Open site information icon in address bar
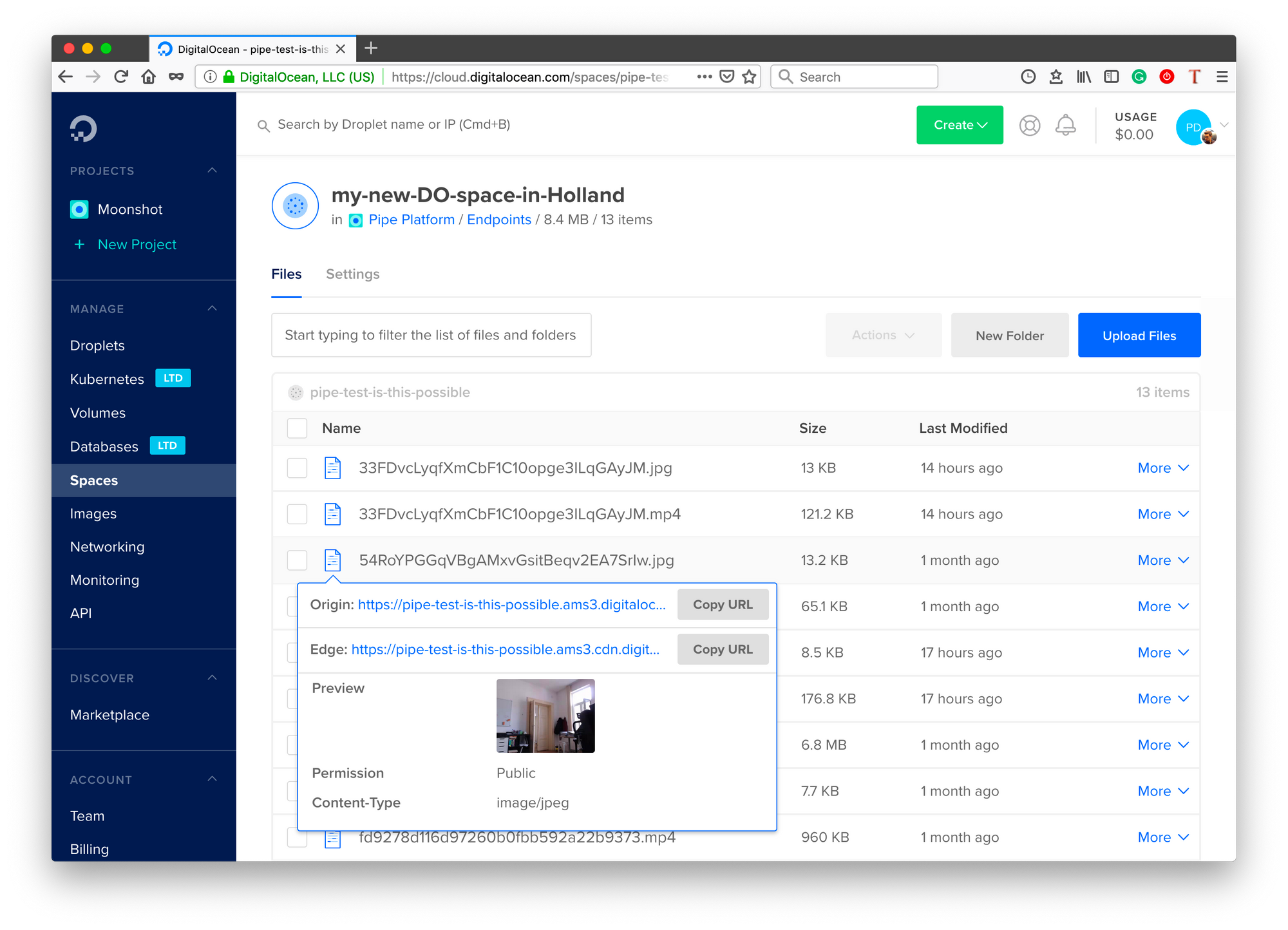Viewport: 1288px width, 930px height. (x=210, y=77)
